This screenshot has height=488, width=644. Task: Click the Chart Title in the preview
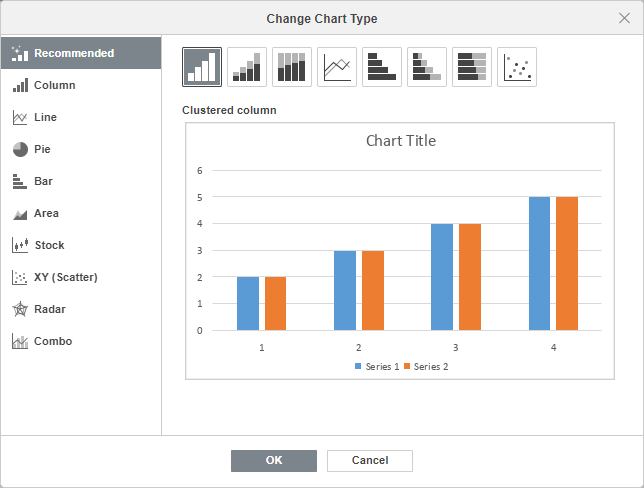400,141
